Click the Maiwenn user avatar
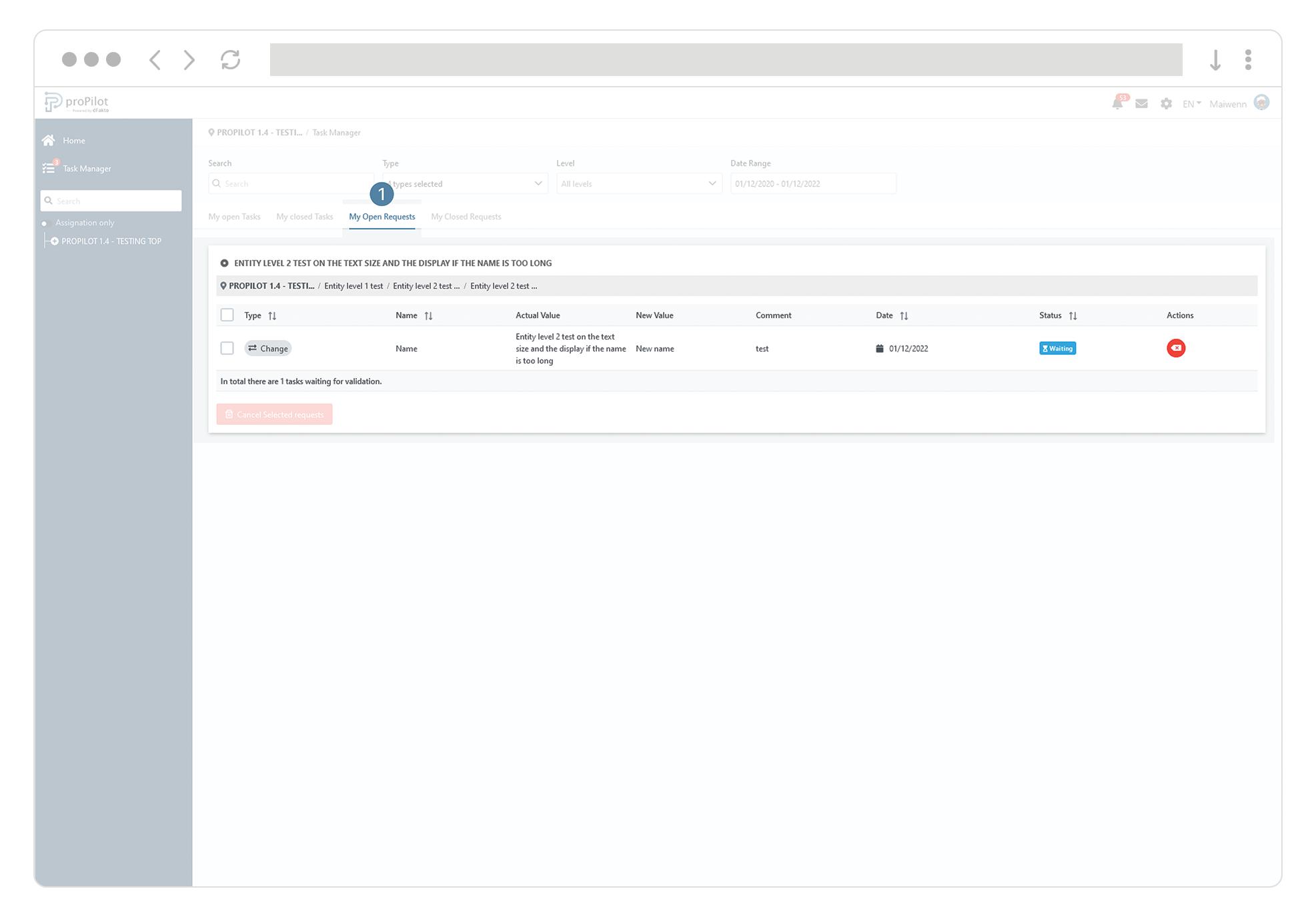 1261,103
